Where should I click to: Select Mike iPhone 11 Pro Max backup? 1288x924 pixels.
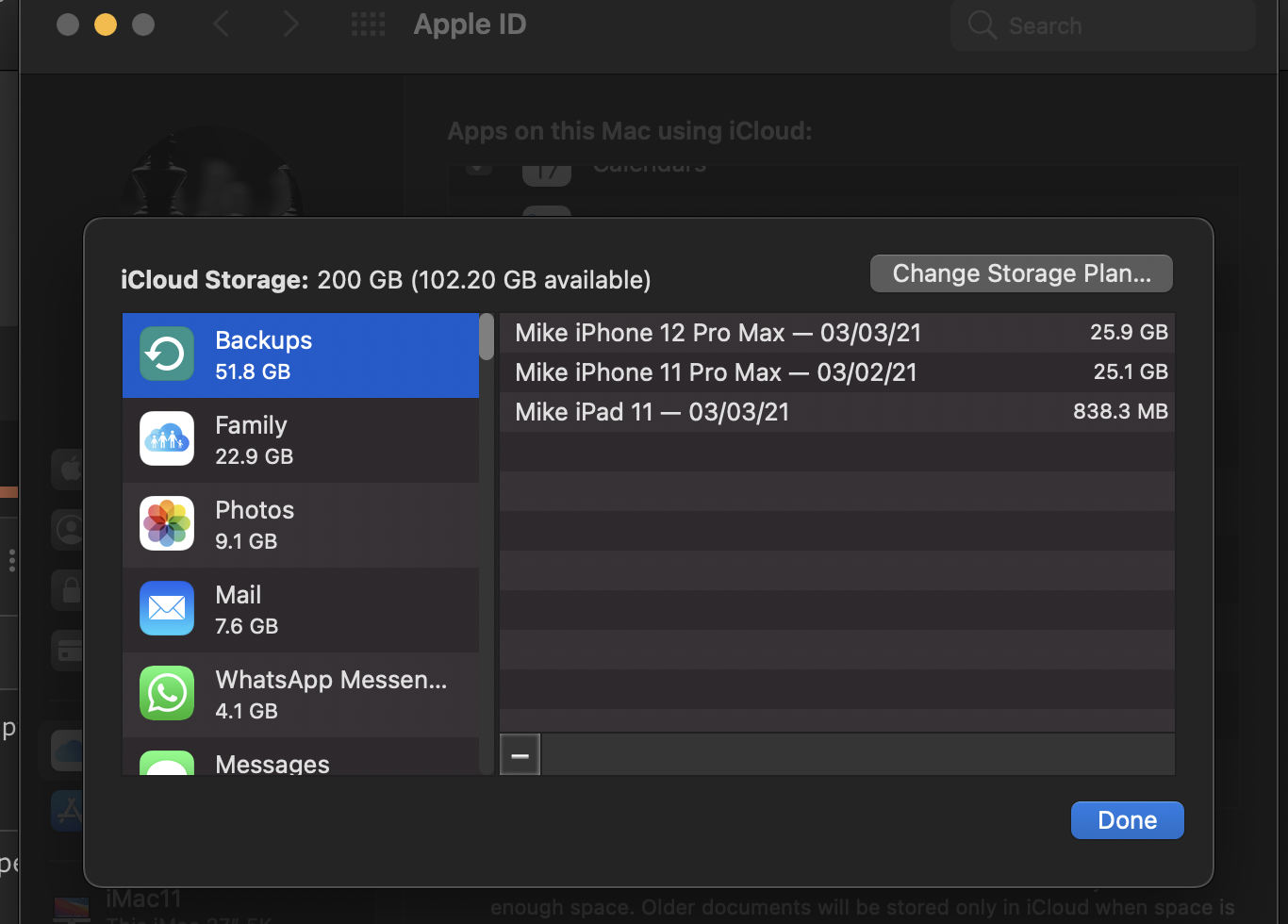click(837, 372)
